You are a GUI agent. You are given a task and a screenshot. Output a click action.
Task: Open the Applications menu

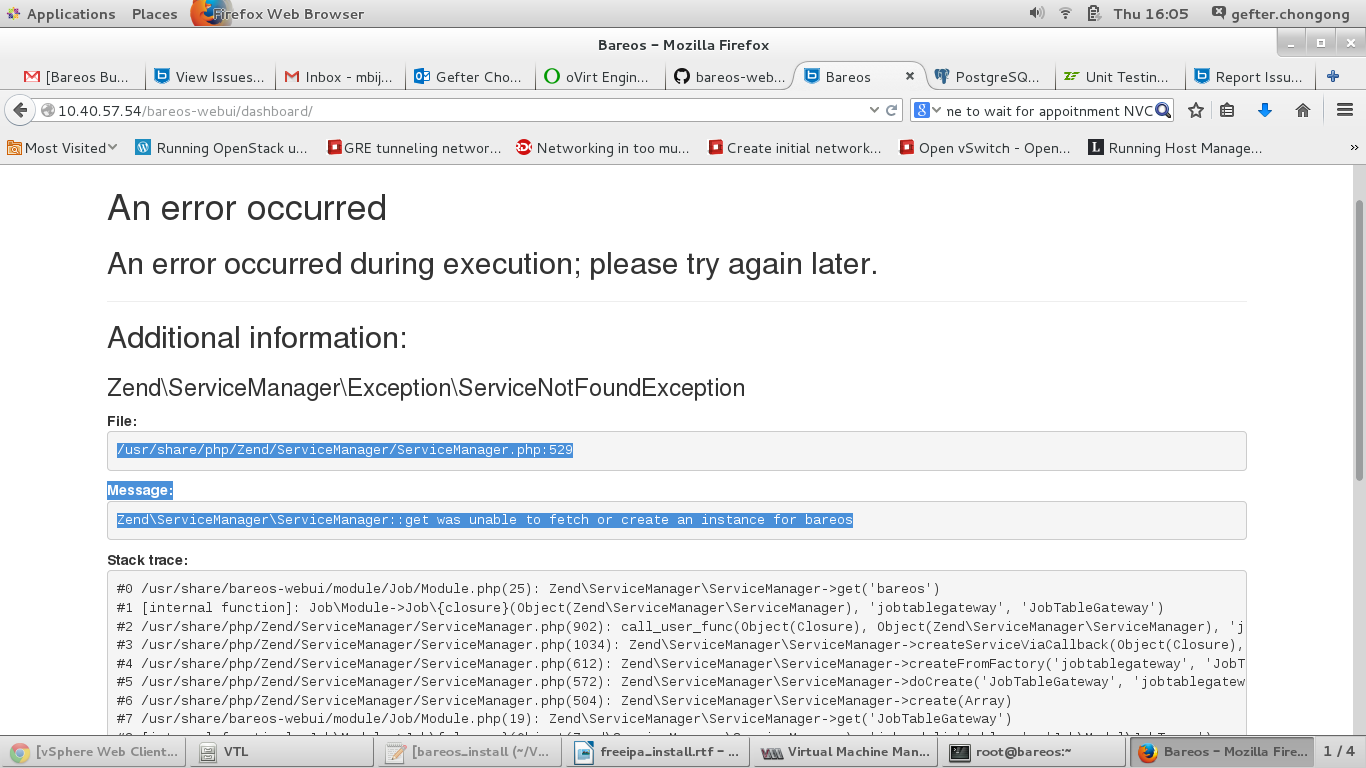(x=60, y=14)
